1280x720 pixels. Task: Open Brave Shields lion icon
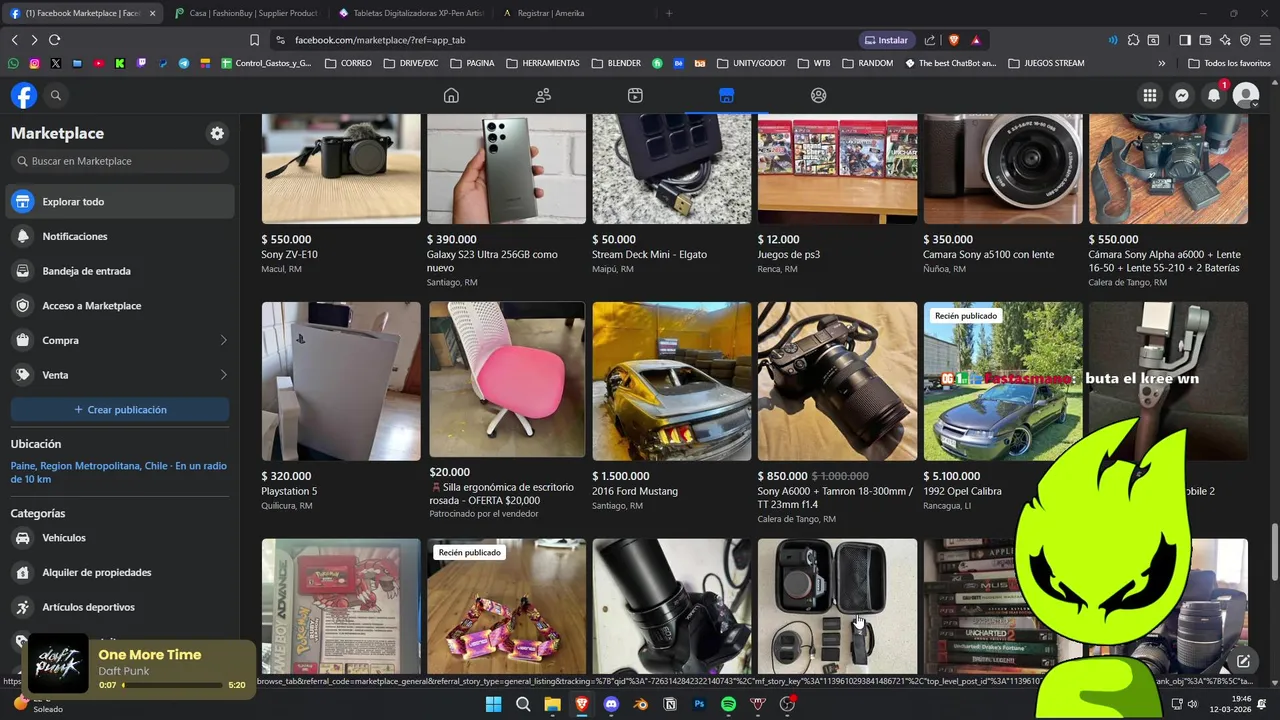954,40
